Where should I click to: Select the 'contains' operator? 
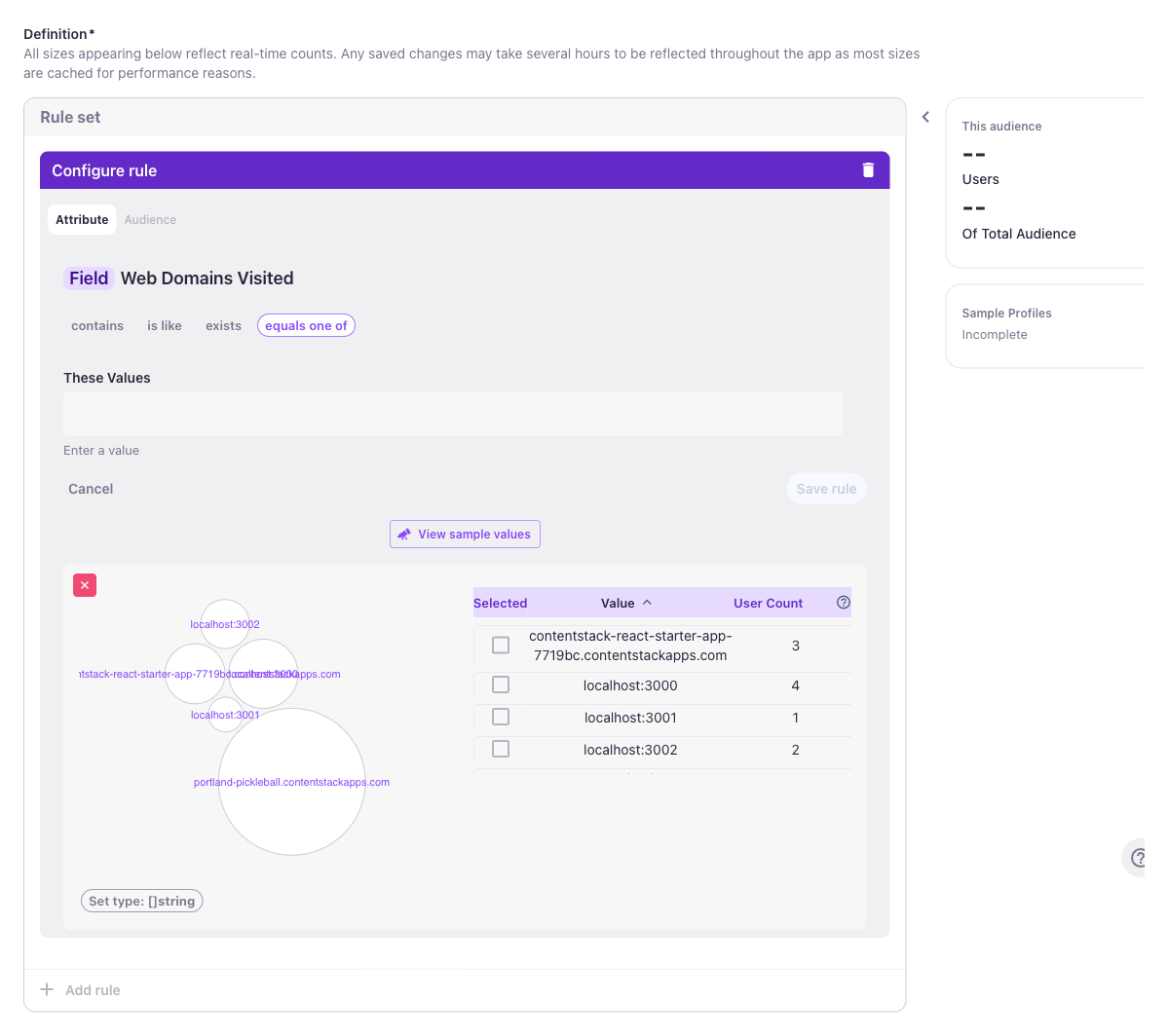pyautogui.click(x=97, y=325)
